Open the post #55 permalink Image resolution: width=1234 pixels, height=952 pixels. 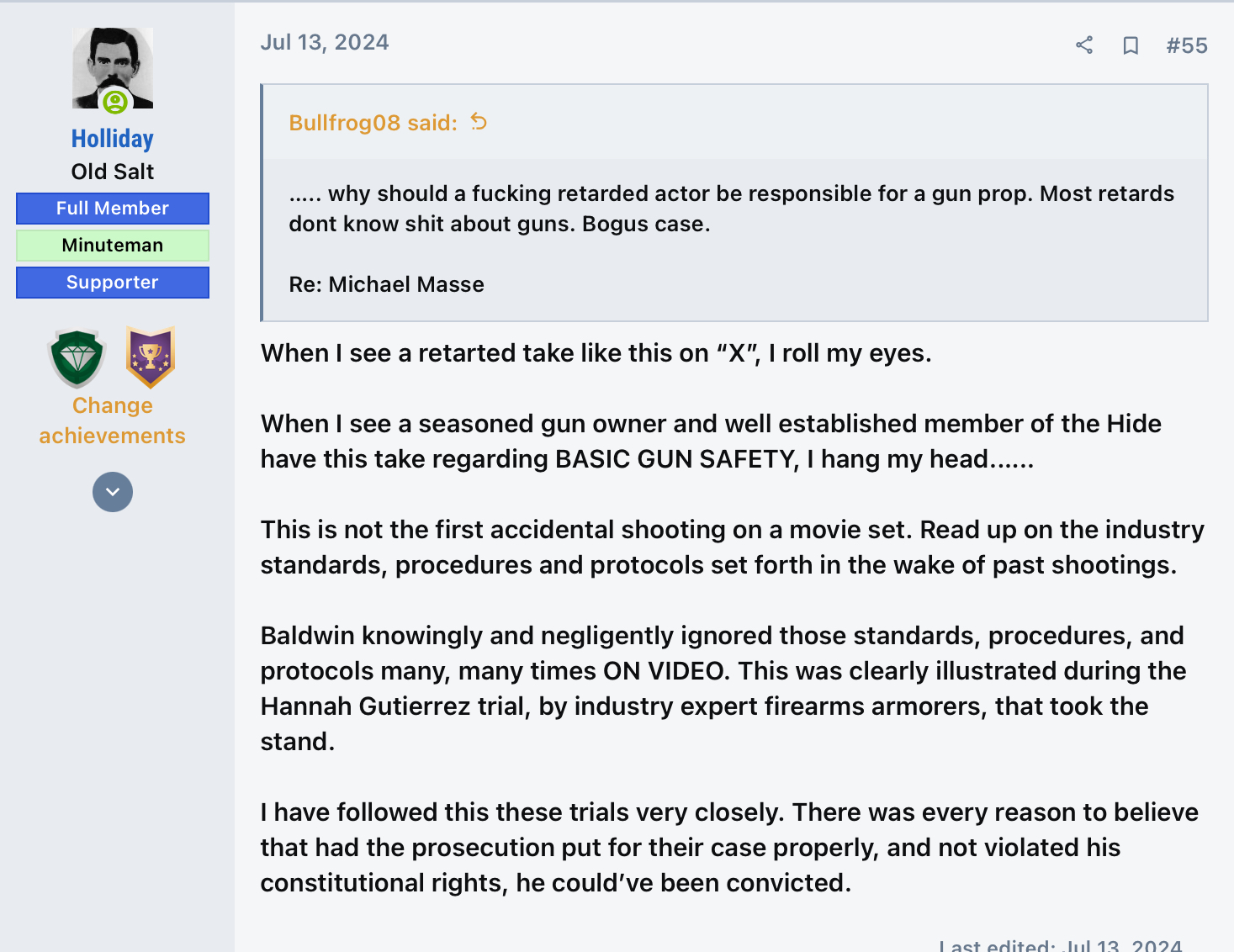(1186, 45)
